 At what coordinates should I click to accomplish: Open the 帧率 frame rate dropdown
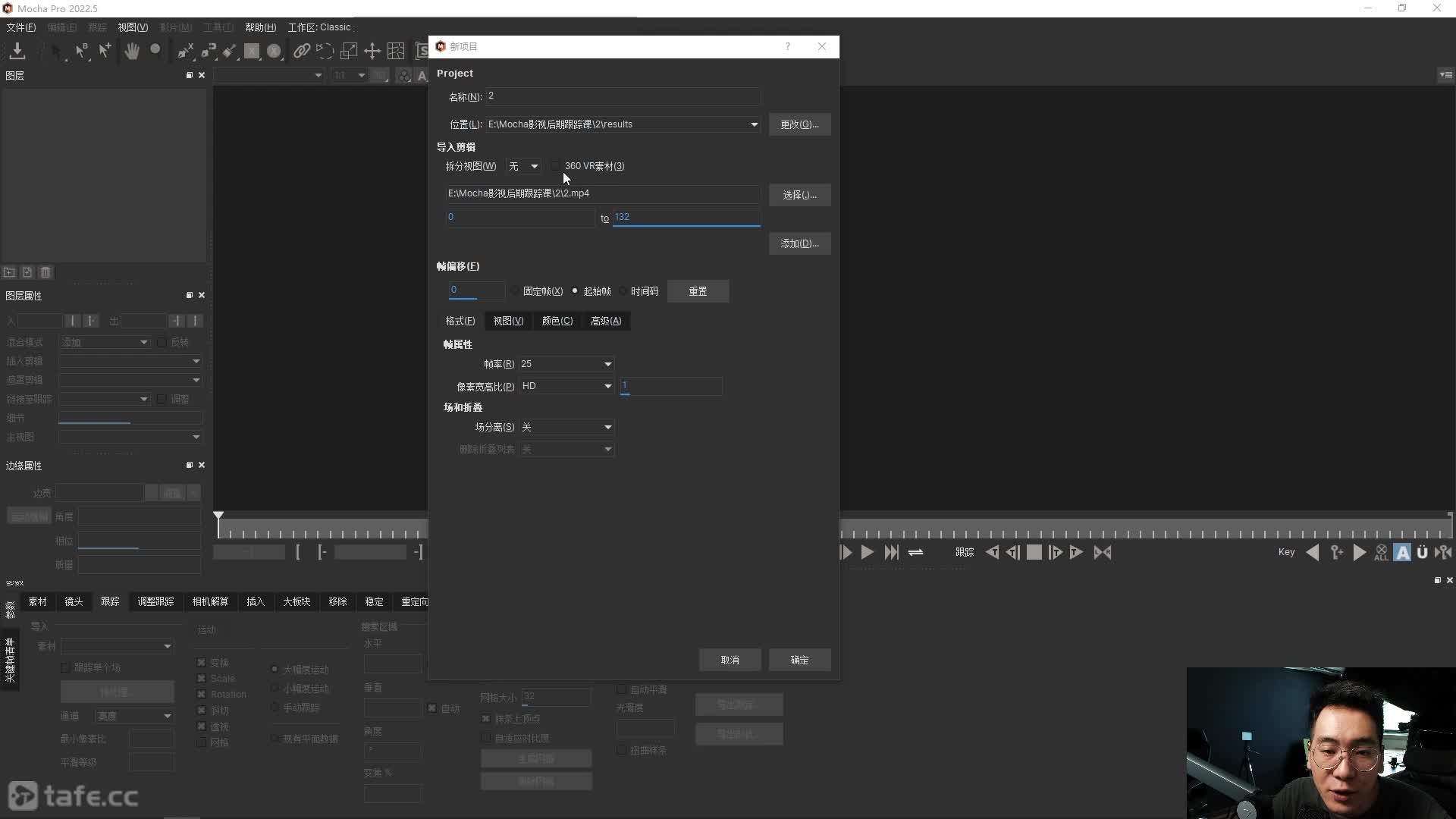pos(566,364)
